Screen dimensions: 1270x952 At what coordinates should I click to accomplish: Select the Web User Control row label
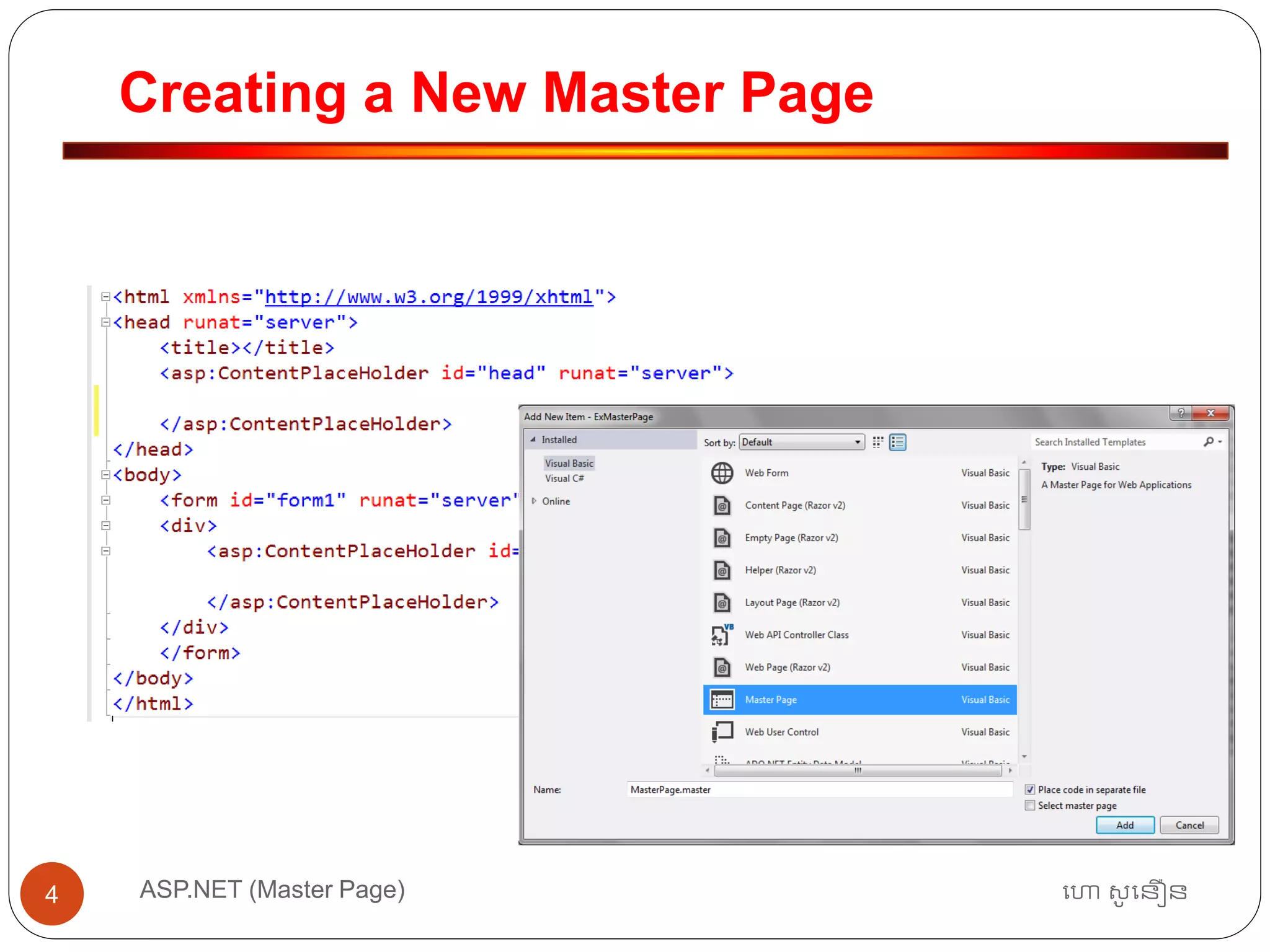tap(781, 732)
